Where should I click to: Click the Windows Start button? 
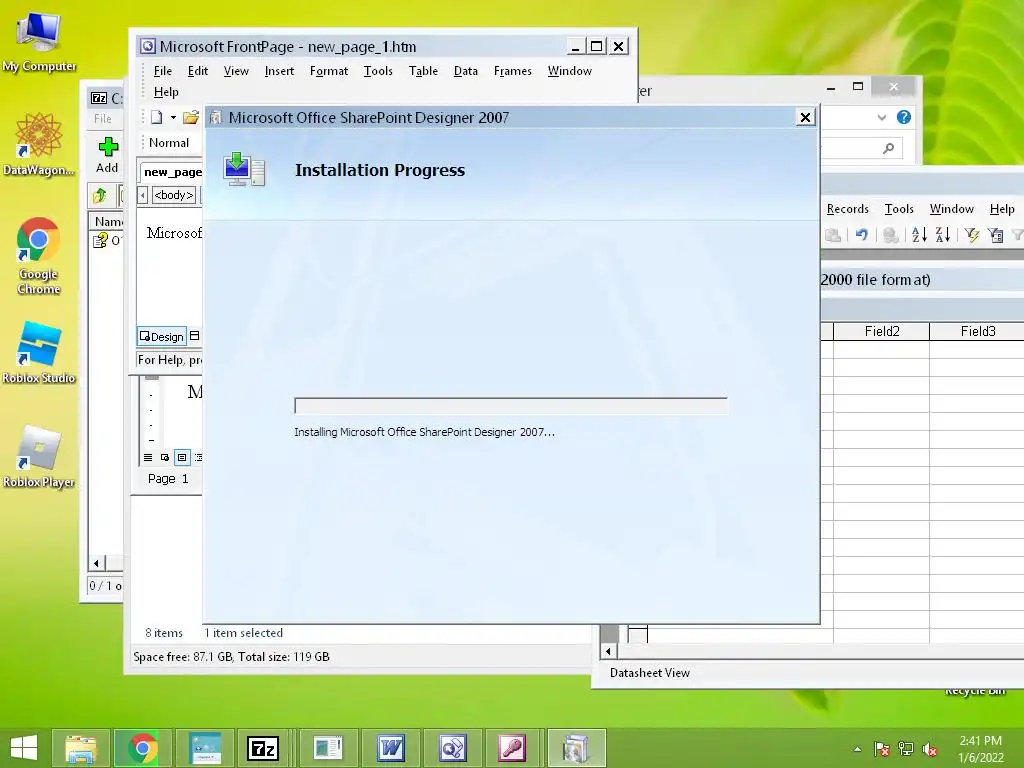[24, 748]
